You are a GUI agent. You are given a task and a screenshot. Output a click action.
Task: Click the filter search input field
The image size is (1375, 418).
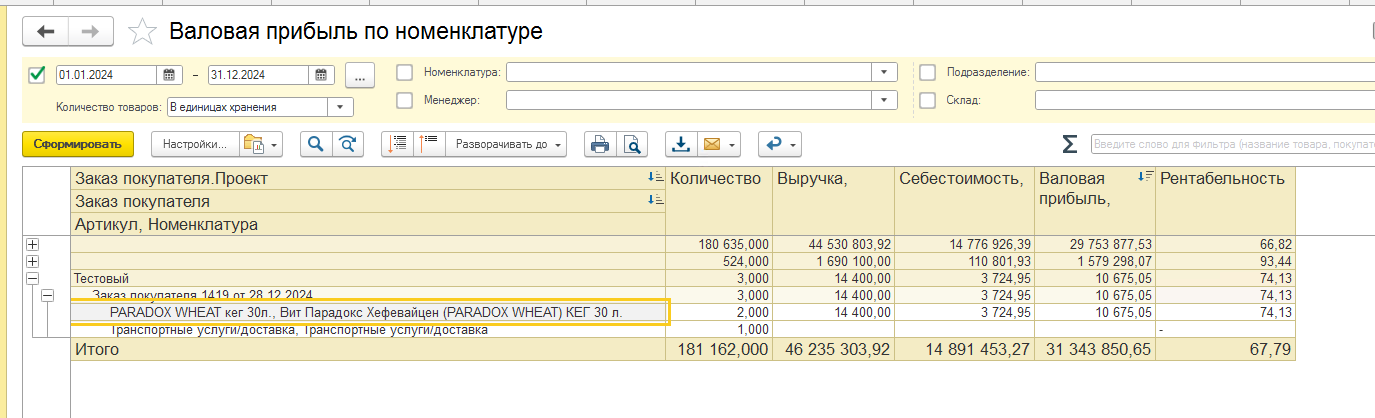(1232, 145)
